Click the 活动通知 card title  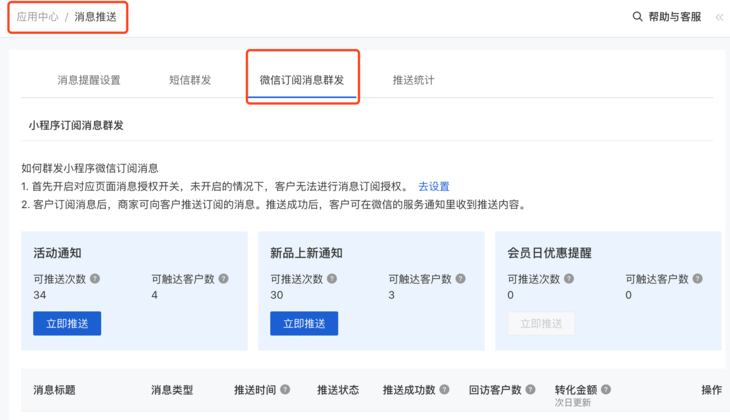(57, 253)
